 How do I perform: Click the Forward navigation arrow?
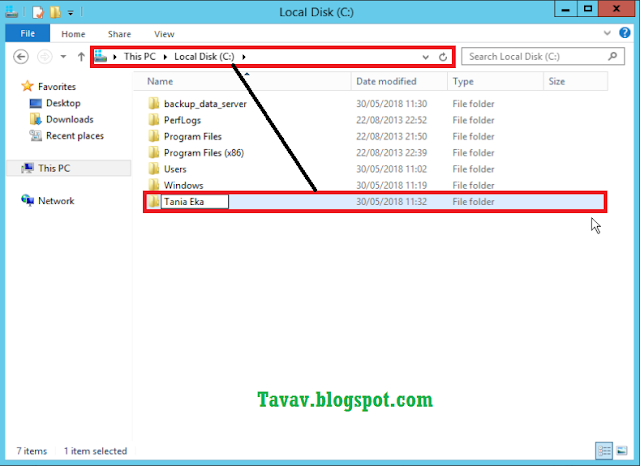point(44,56)
